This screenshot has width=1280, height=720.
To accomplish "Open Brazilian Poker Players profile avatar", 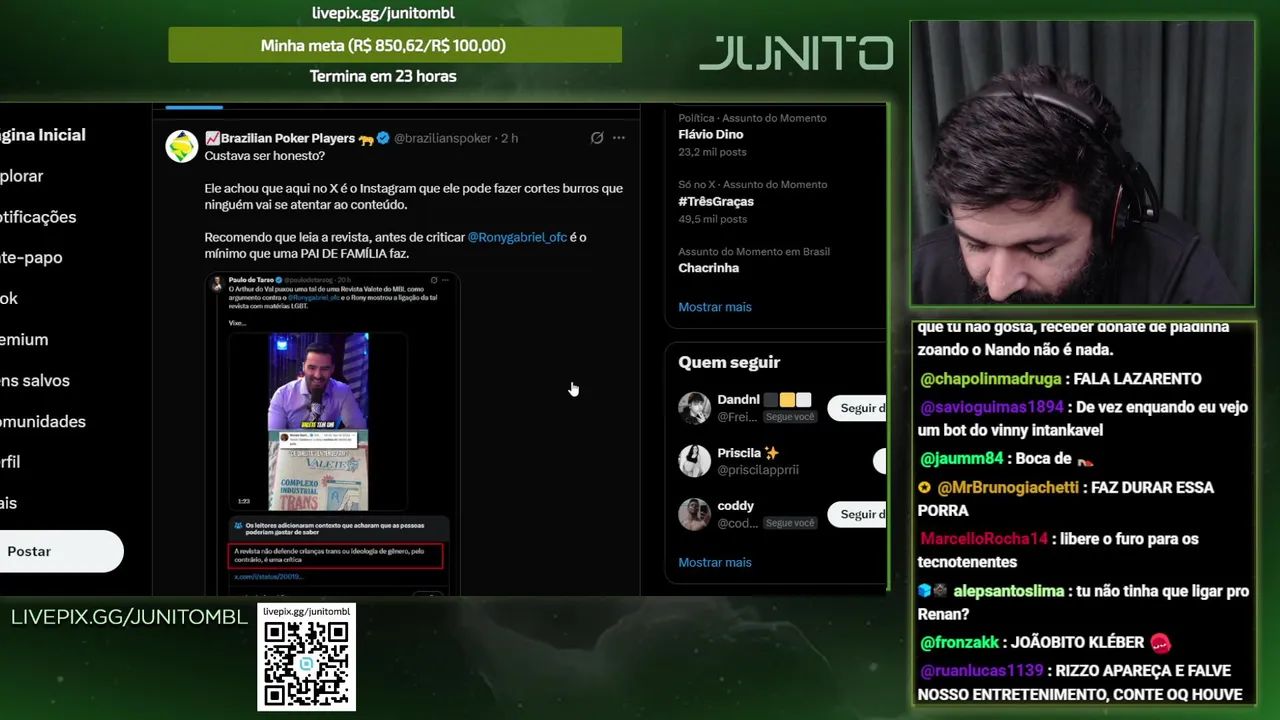I will 182,146.
